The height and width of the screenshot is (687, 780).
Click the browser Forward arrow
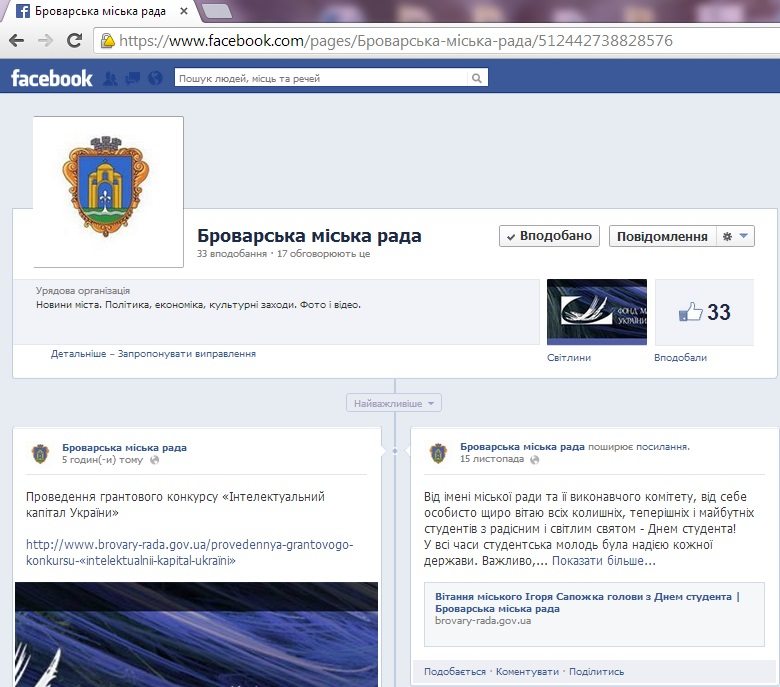pos(45,40)
